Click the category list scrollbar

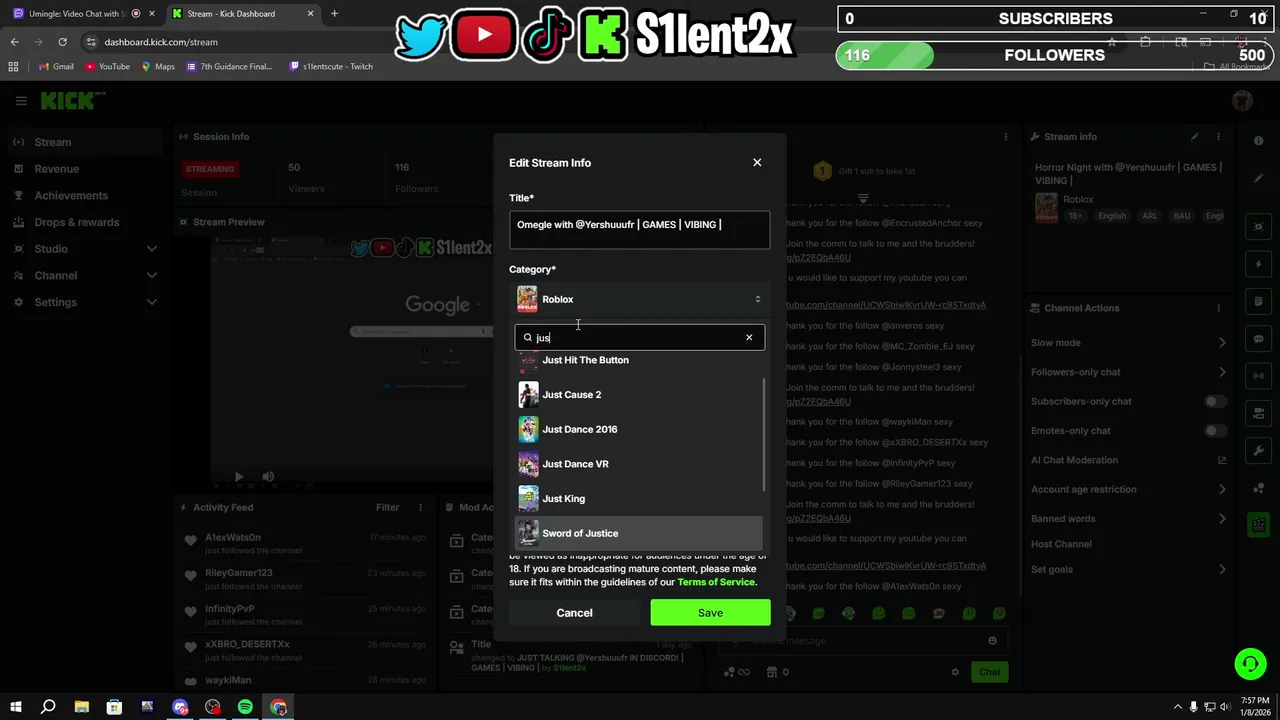click(x=764, y=435)
